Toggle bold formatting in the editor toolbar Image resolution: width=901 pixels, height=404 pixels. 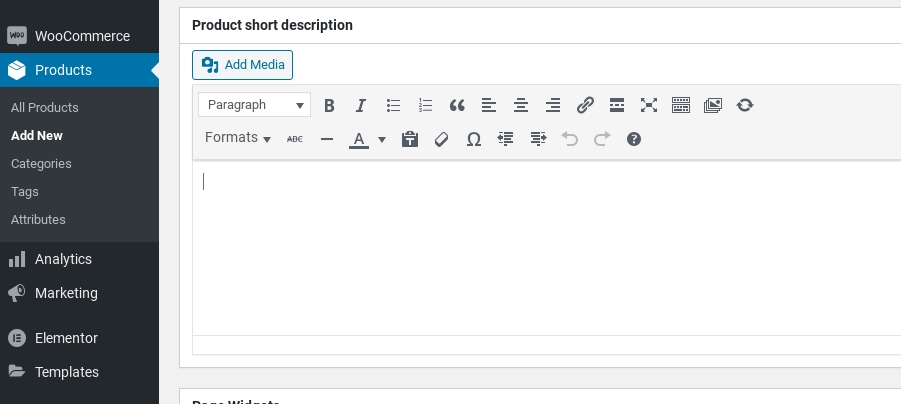pos(329,105)
